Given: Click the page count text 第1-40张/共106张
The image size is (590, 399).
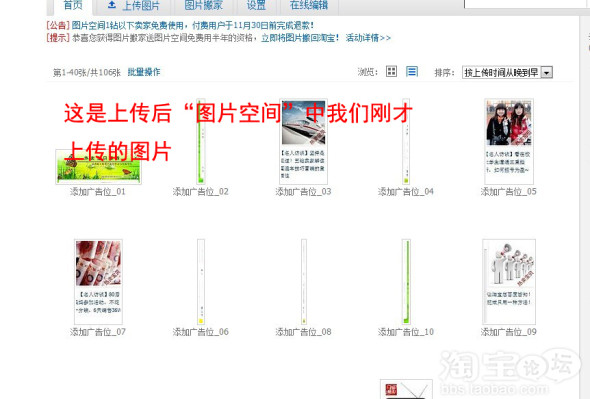Looking at the screenshot, I should tap(87, 72).
